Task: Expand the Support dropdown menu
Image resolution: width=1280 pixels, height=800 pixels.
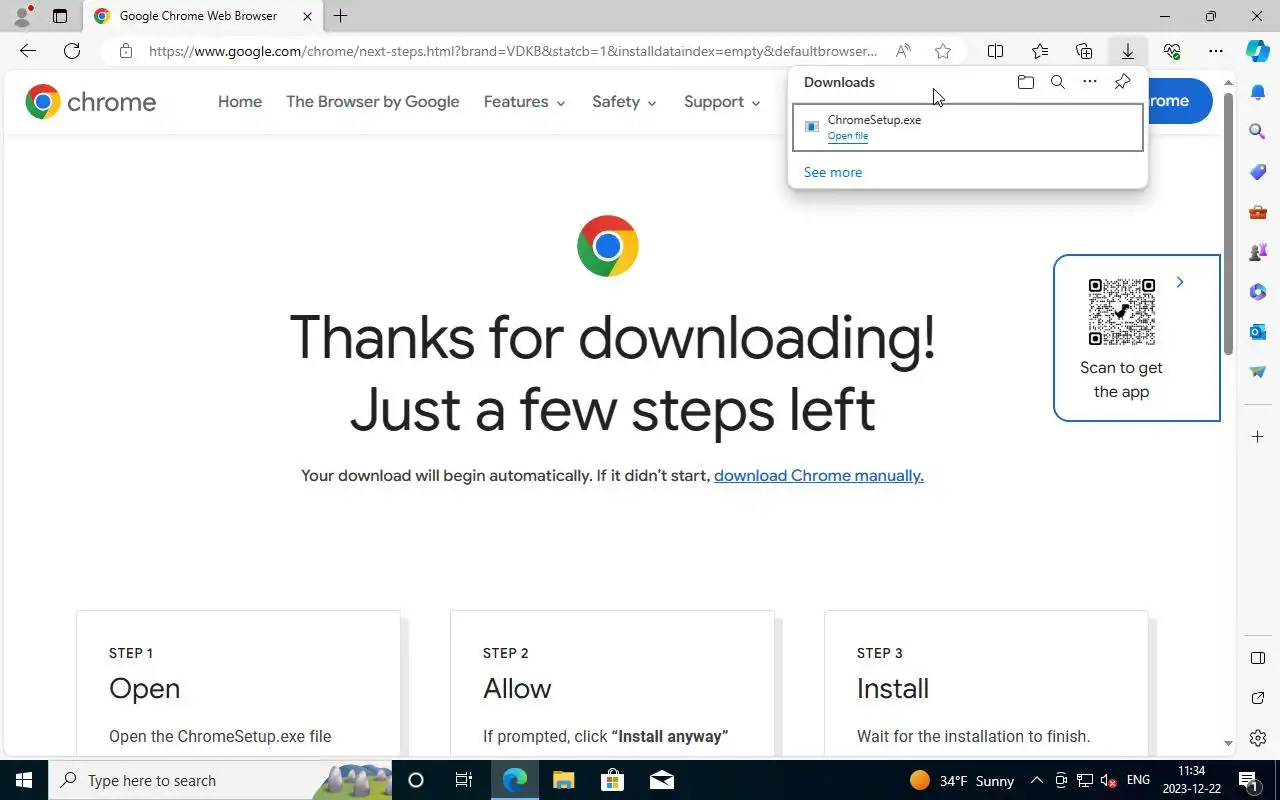Action: click(722, 102)
